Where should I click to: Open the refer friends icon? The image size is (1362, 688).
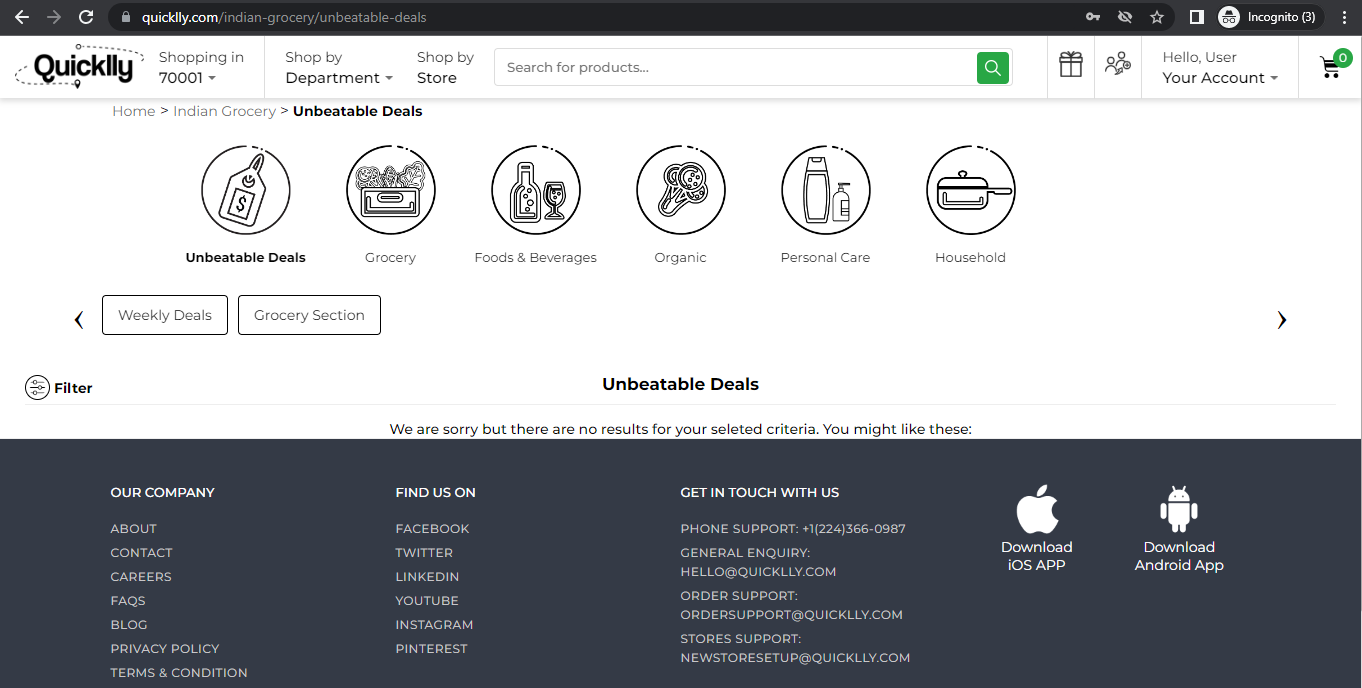tap(1117, 66)
